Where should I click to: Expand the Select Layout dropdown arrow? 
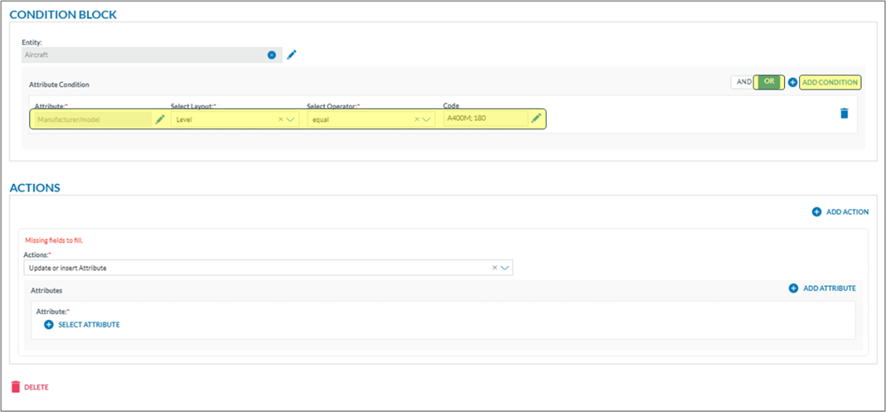(x=291, y=119)
